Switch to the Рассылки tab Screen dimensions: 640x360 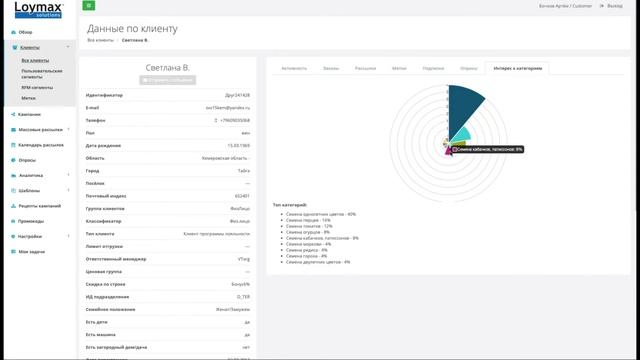tap(365, 69)
